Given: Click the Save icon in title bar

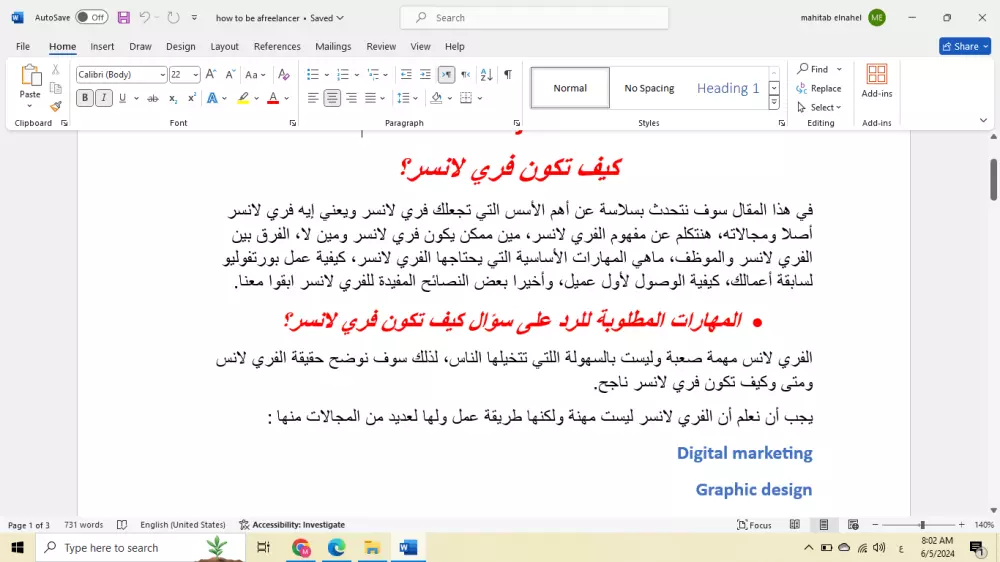Looking at the screenshot, I should (x=124, y=18).
